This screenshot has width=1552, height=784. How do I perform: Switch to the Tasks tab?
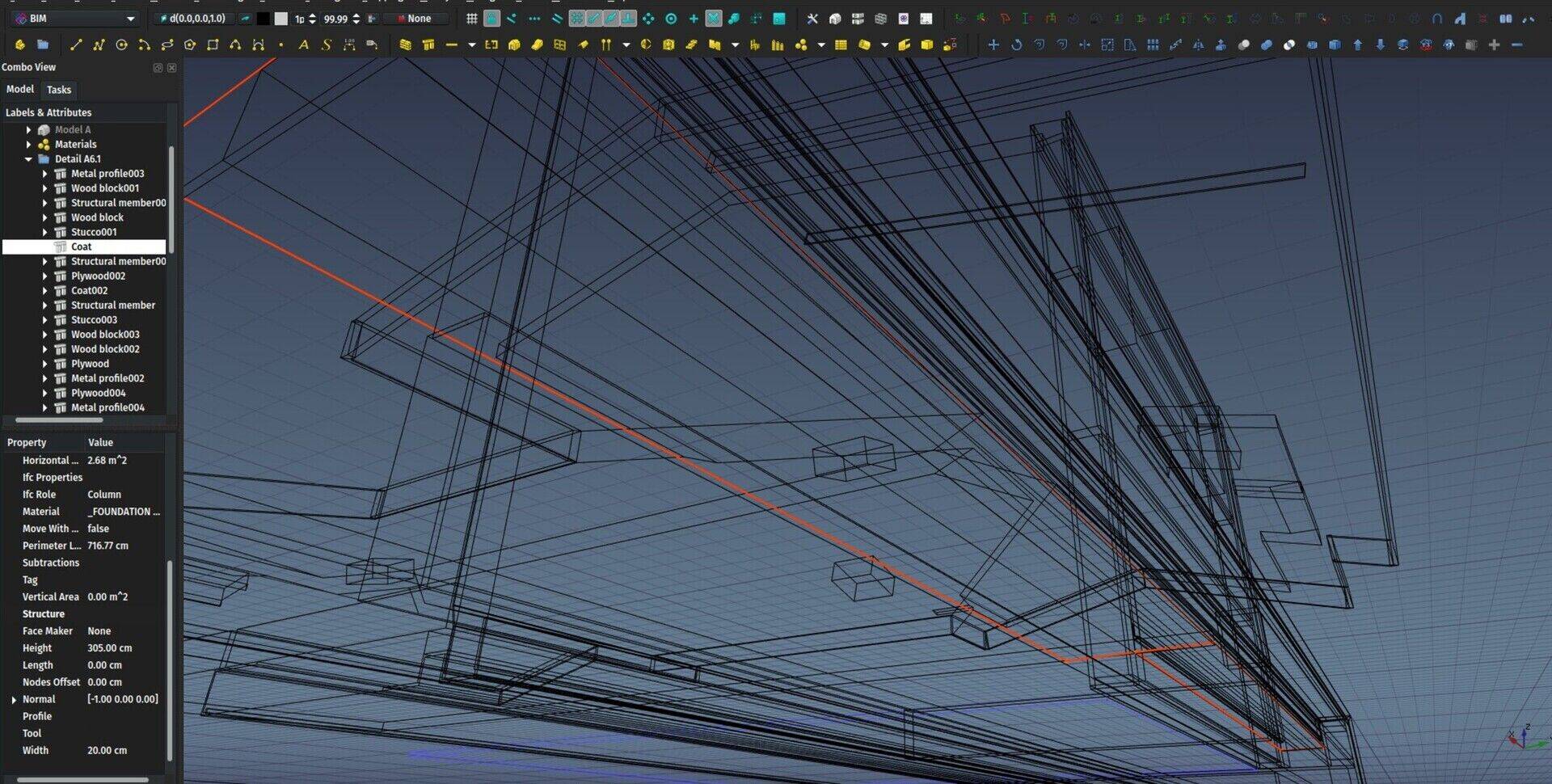(59, 90)
